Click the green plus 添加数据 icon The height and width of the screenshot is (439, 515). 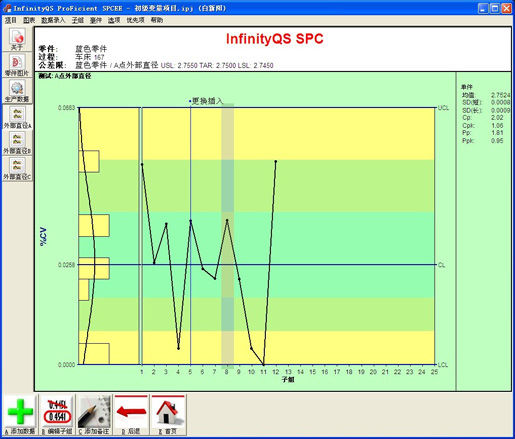point(20,415)
